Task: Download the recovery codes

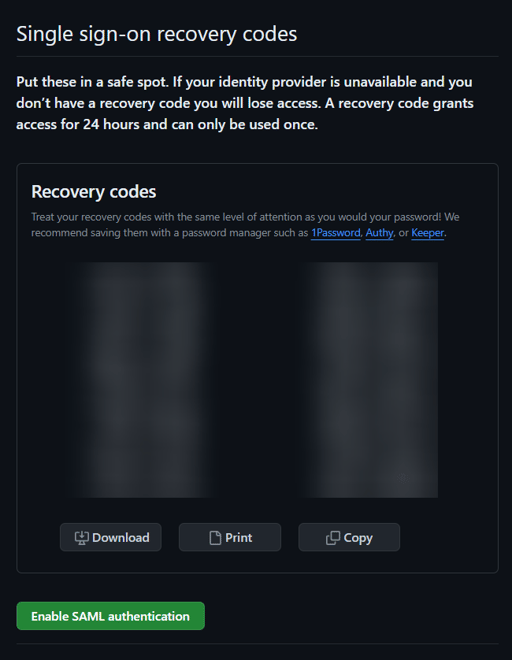Action: click(111, 537)
